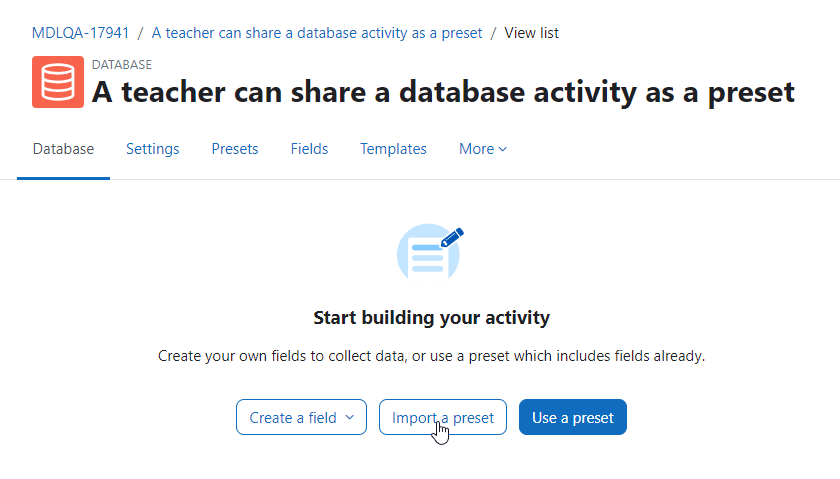Click the blue pencil in the illustration
The height and width of the screenshot is (479, 840).
tap(452, 238)
